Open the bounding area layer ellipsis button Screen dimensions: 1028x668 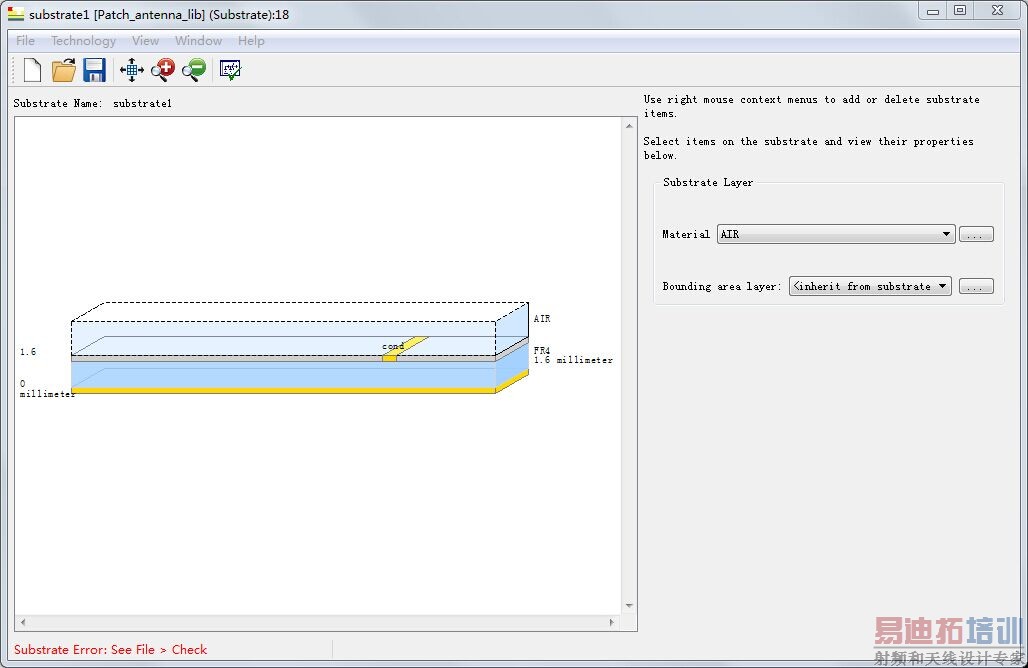[x=976, y=286]
